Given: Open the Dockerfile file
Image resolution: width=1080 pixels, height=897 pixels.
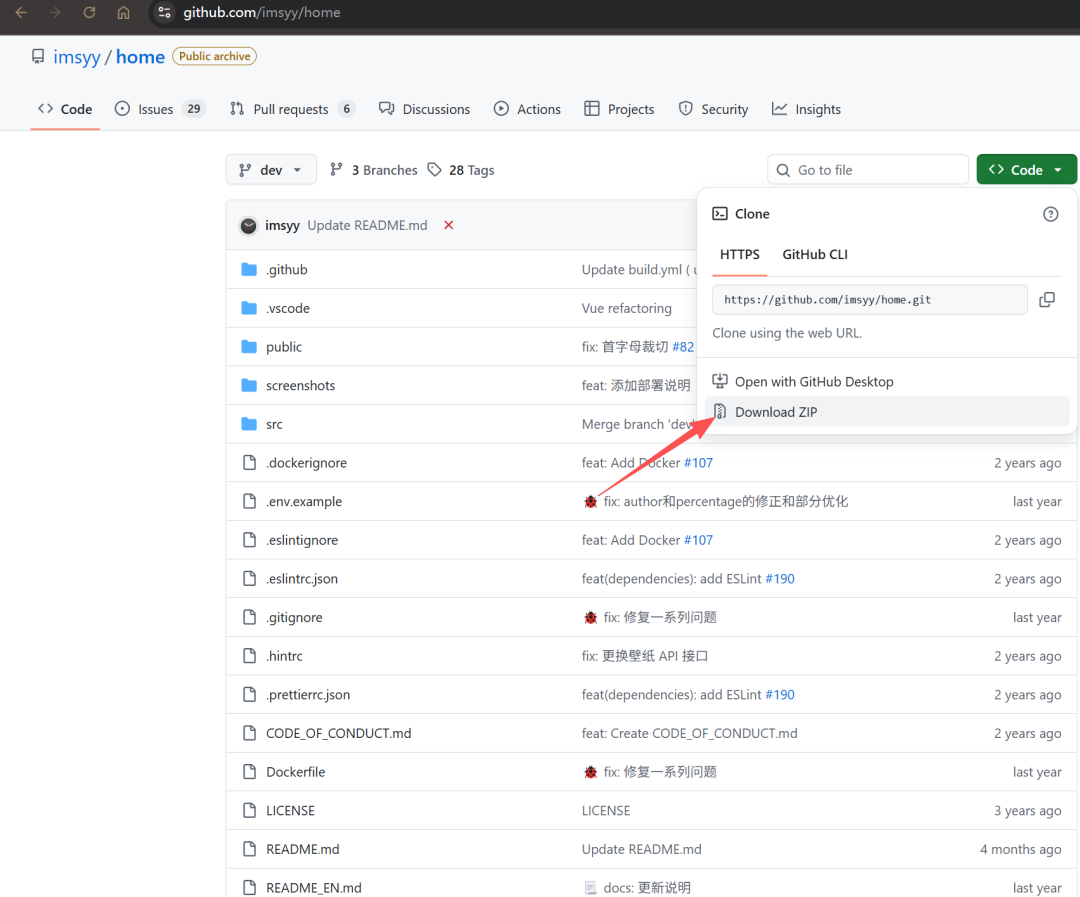Looking at the screenshot, I should 295,772.
